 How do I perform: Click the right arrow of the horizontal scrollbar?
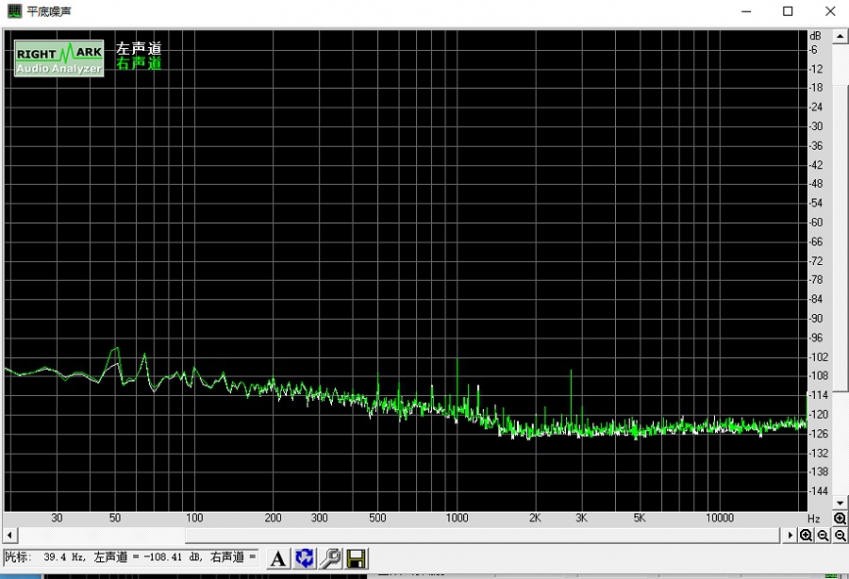coord(789,536)
